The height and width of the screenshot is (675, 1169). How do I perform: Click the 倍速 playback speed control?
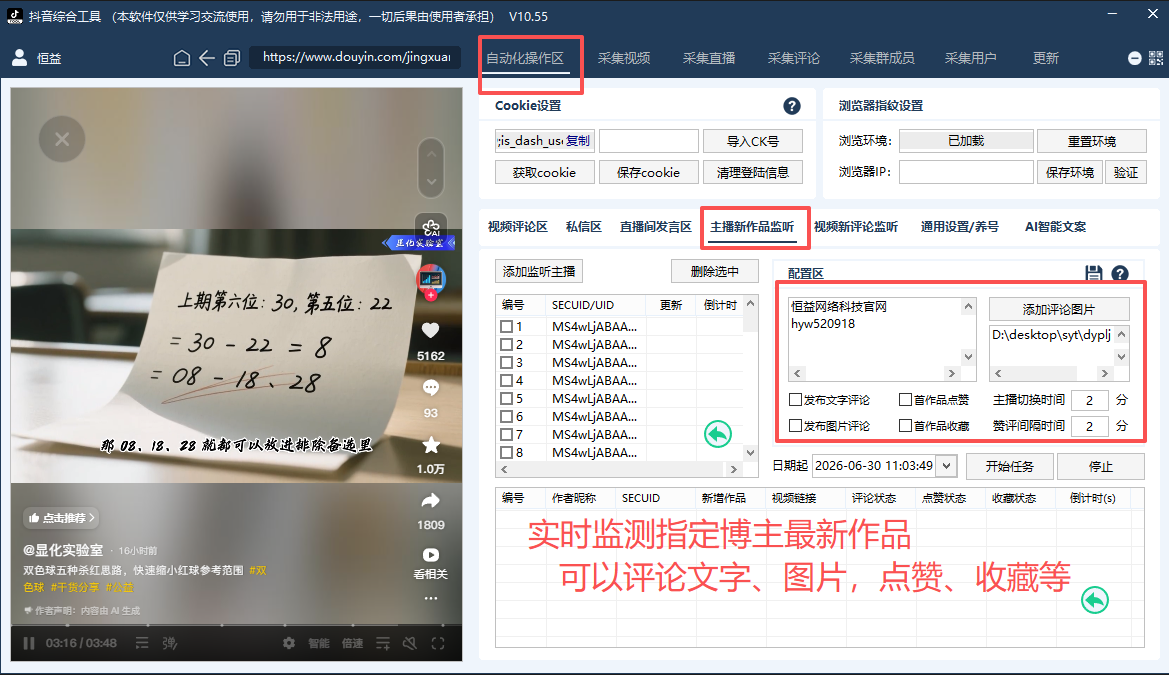[352, 643]
